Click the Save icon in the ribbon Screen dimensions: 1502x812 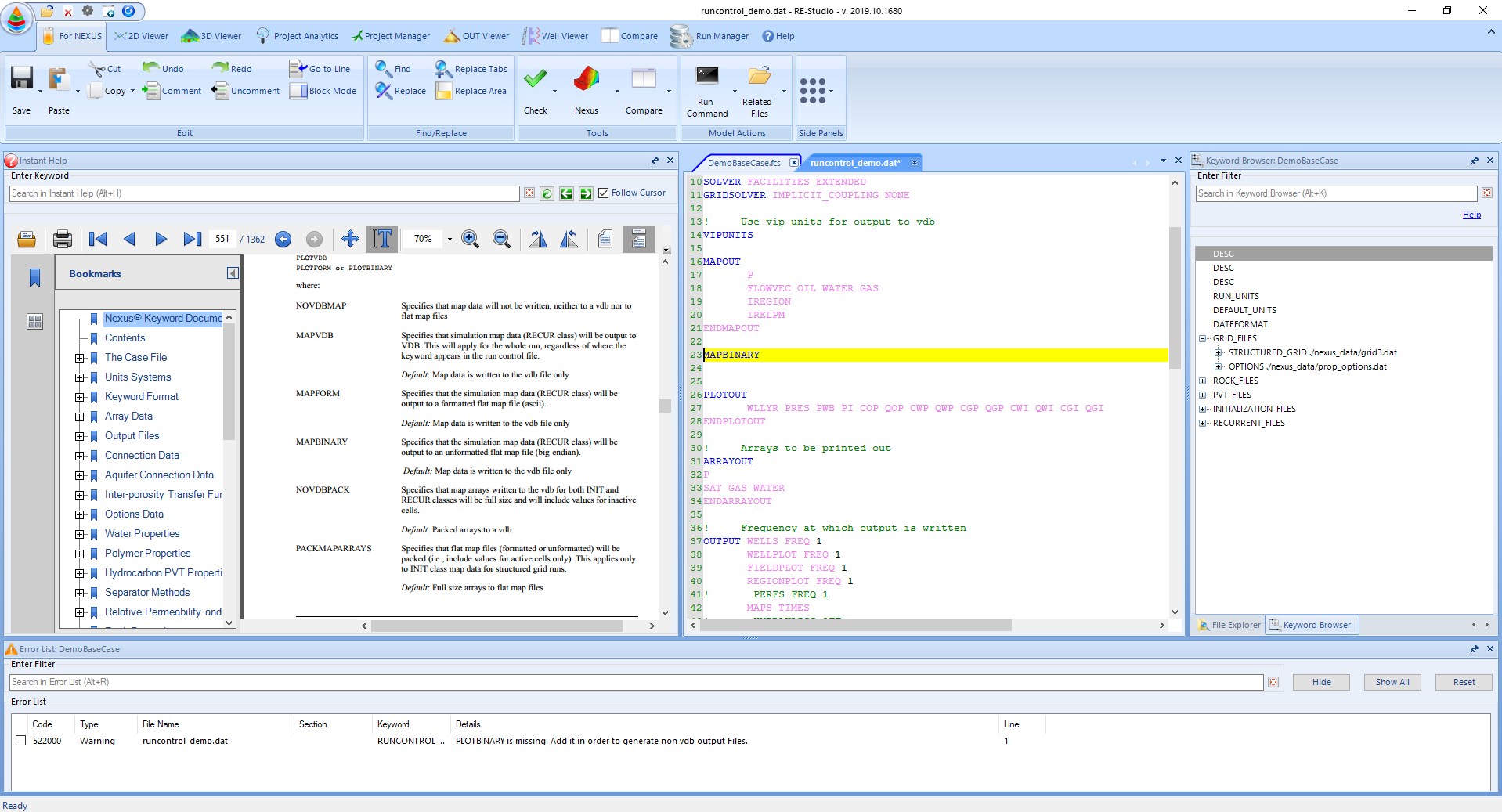[21, 78]
